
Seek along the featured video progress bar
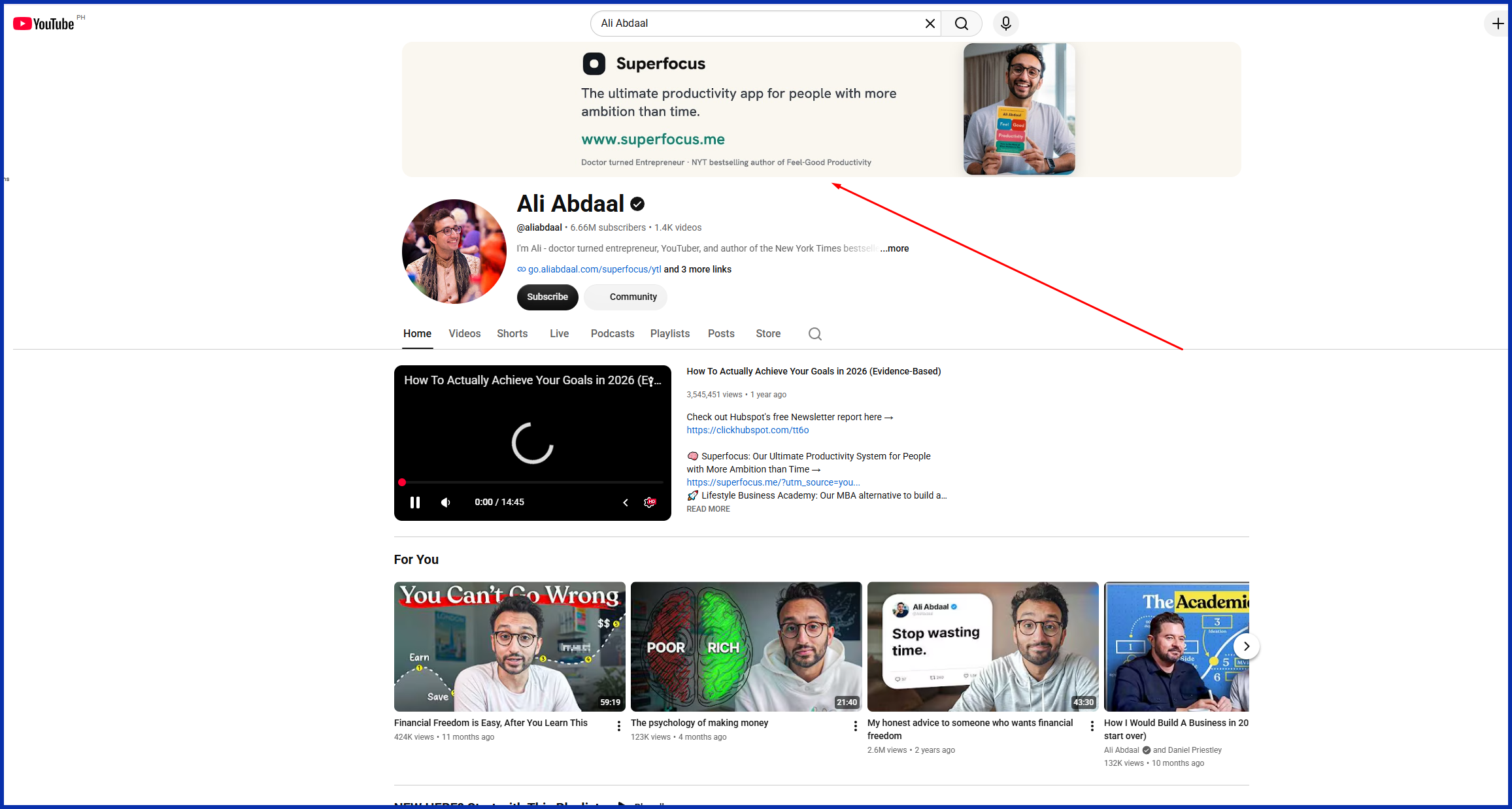pyautogui.click(x=532, y=482)
